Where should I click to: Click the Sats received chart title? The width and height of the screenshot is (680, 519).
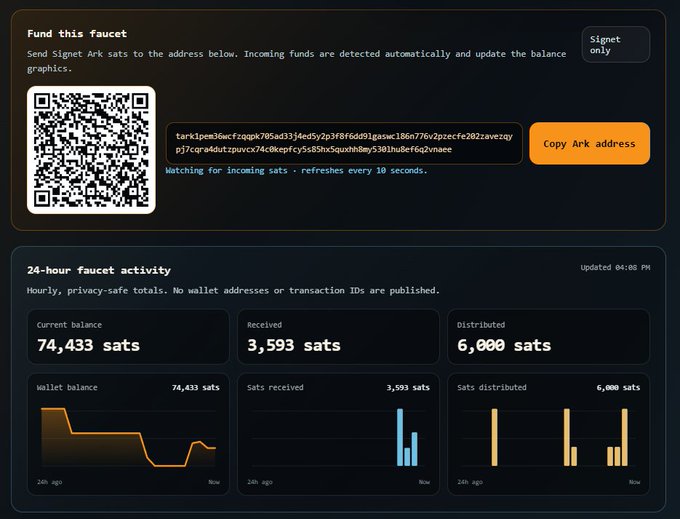coord(275,387)
